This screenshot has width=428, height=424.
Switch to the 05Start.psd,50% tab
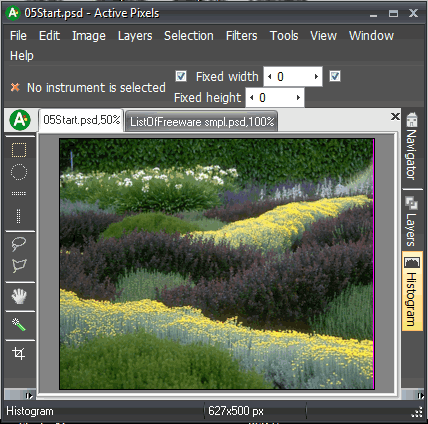(x=81, y=120)
